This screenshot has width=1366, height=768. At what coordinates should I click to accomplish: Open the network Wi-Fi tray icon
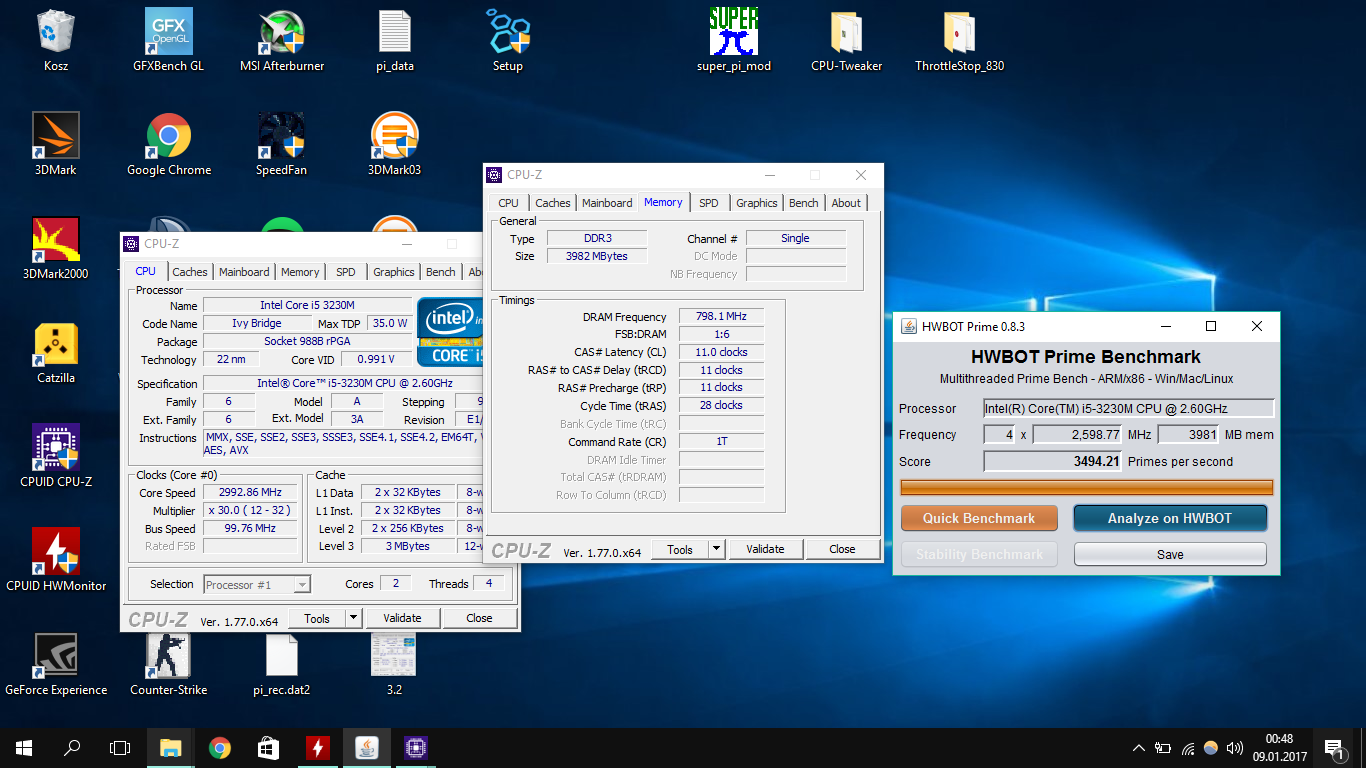[1187, 748]
